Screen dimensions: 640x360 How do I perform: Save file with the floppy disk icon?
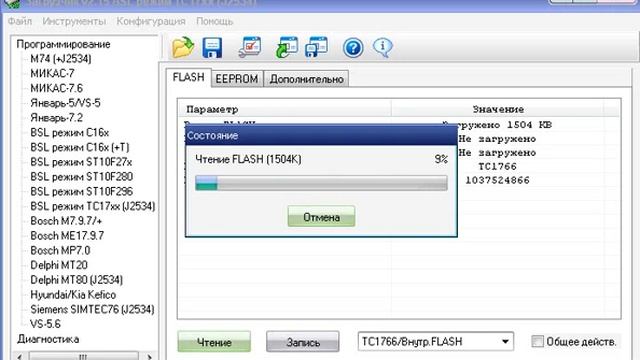[212, 48]
